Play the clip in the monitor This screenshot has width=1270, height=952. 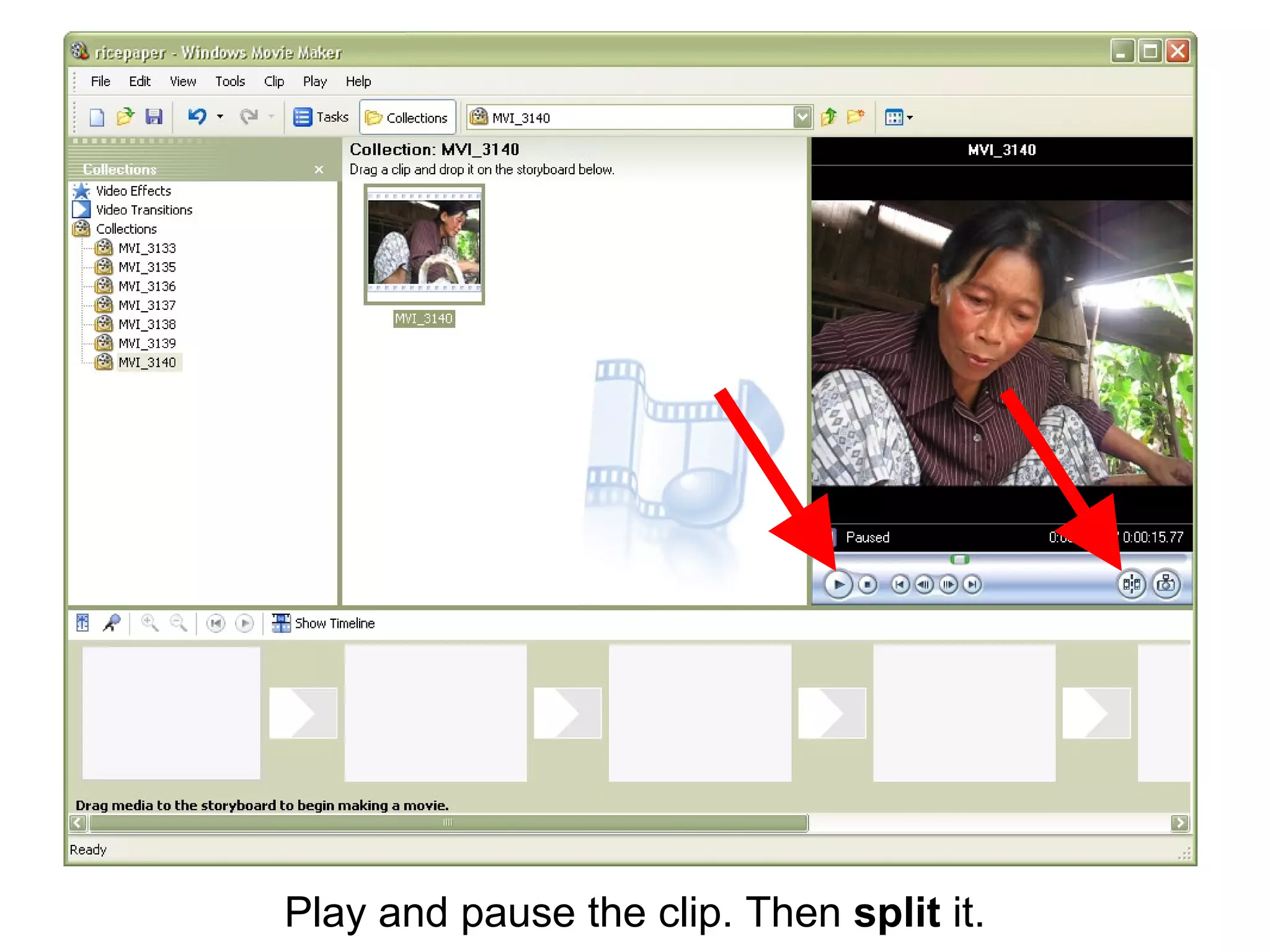838,584
